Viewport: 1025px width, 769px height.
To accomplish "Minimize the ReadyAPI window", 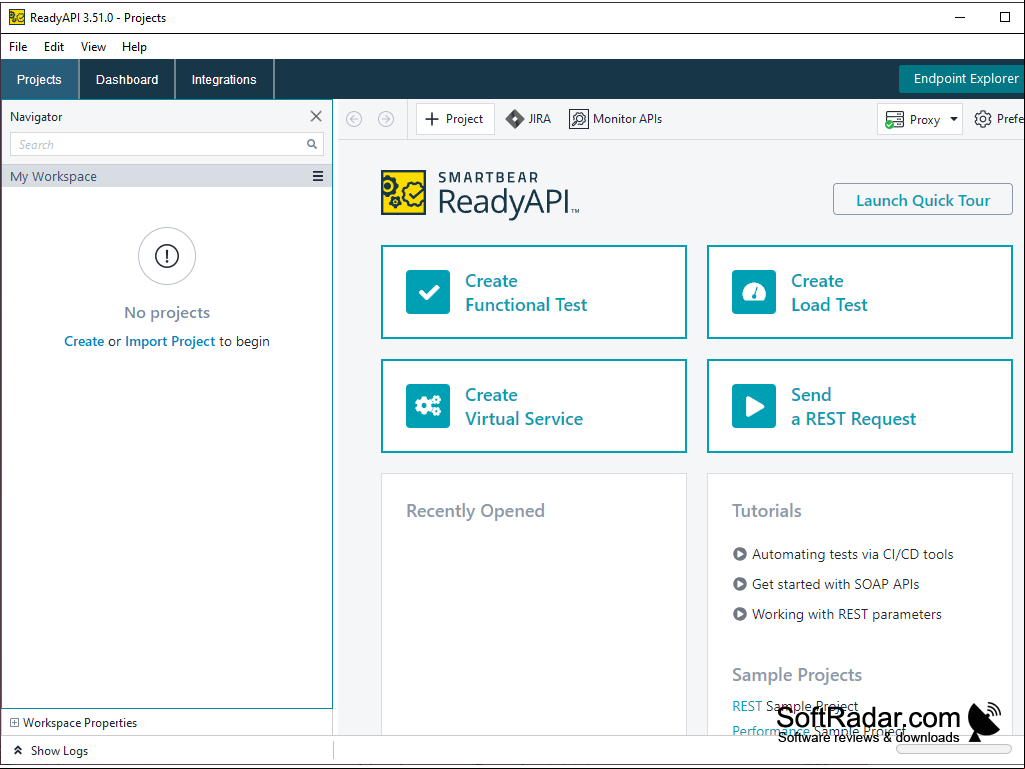I will click(960, 17).
